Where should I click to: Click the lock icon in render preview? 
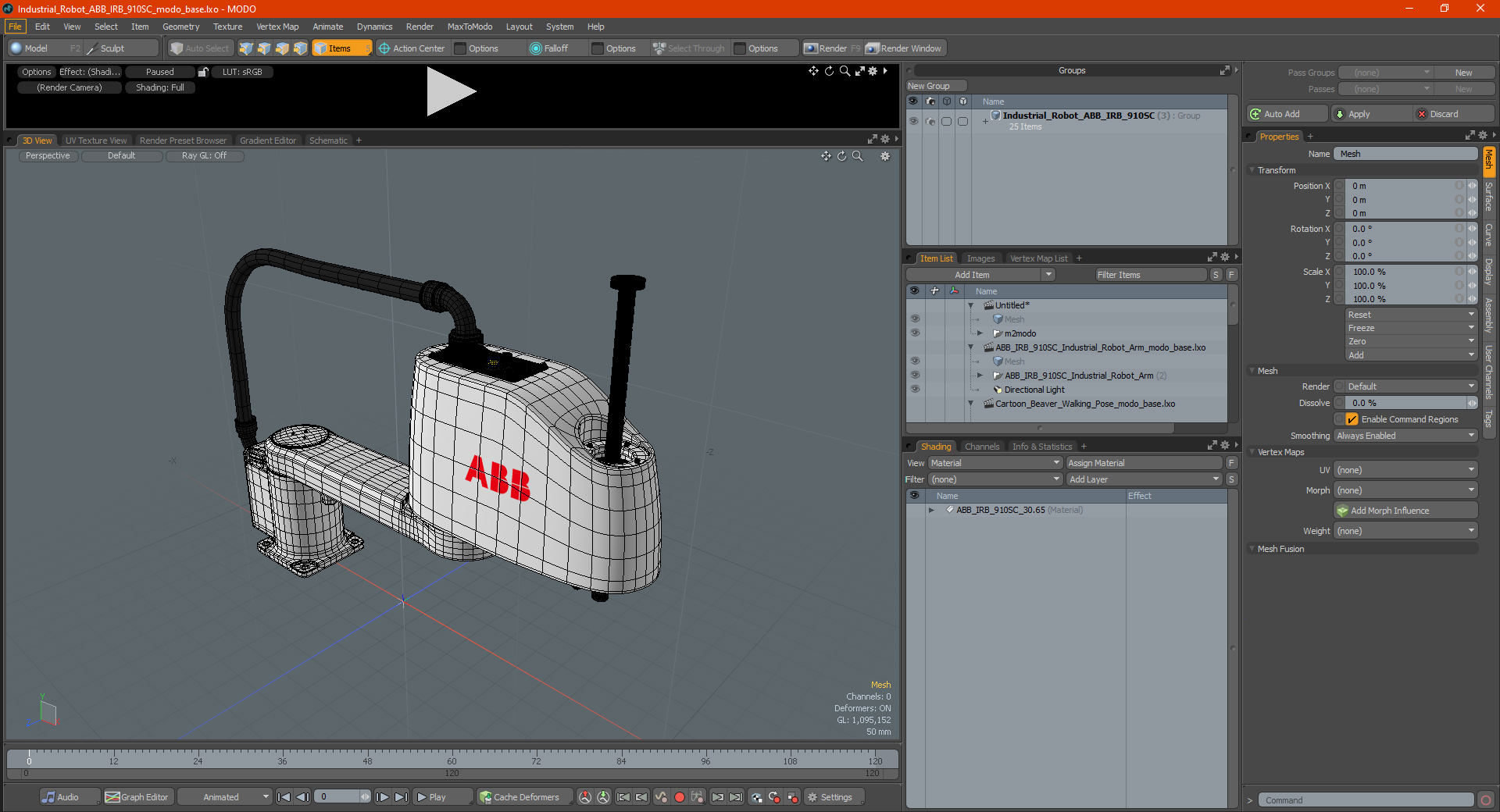click(203, 72)
